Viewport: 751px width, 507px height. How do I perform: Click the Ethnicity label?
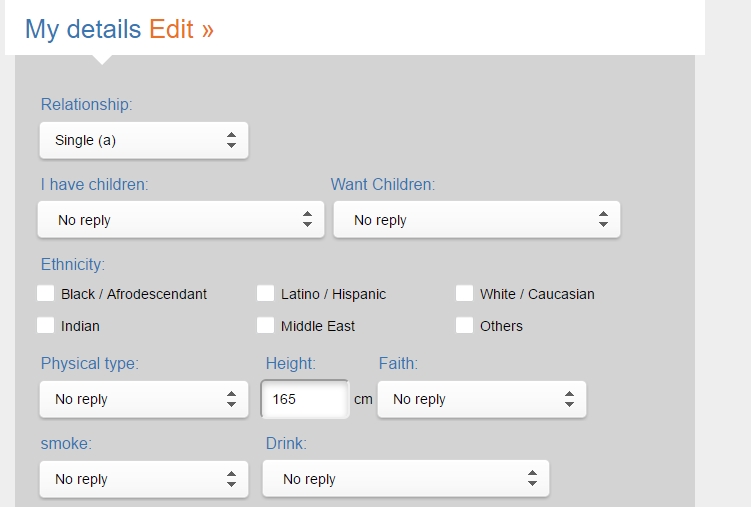(x=72, y=264)
